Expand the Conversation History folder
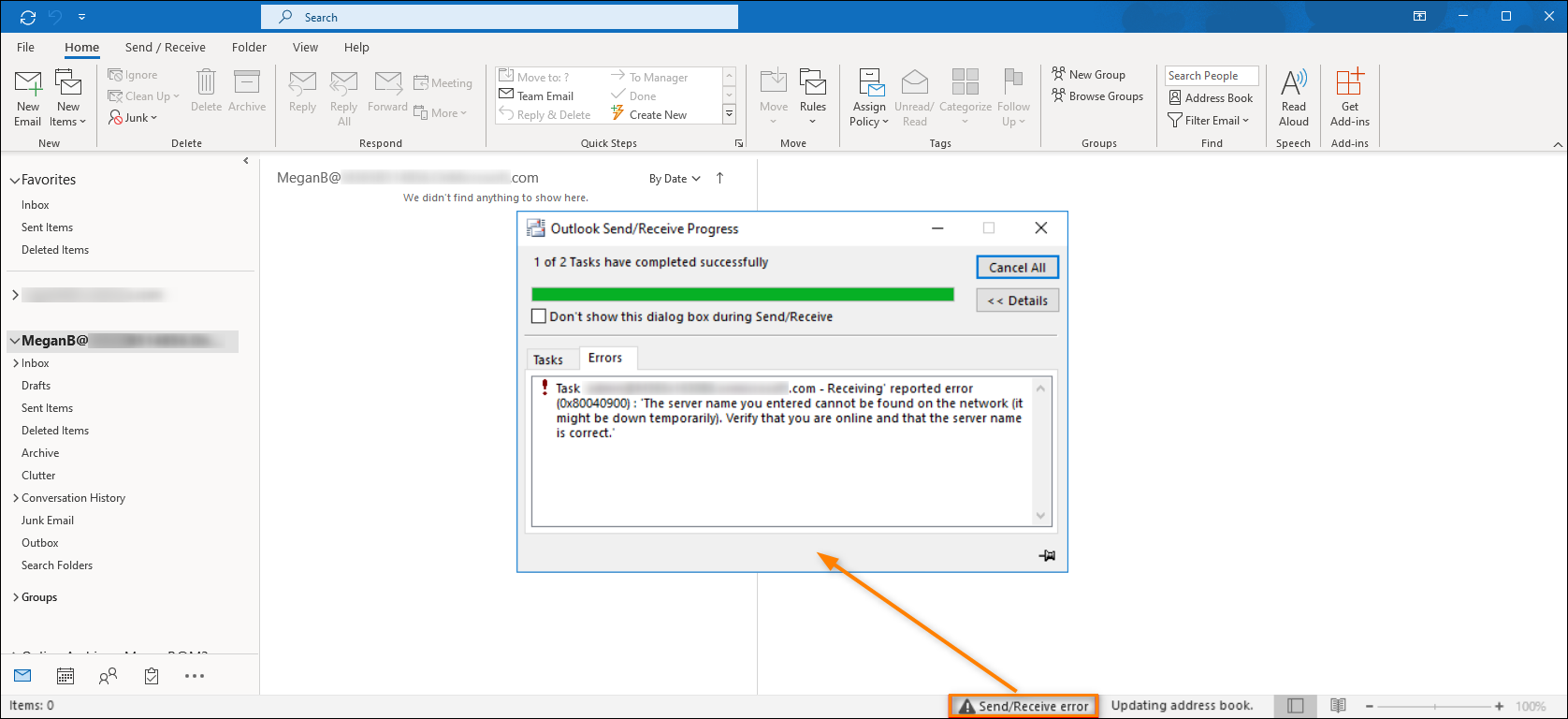The image size is (1568, 719). pyautogui.click(x=16, y=498)
